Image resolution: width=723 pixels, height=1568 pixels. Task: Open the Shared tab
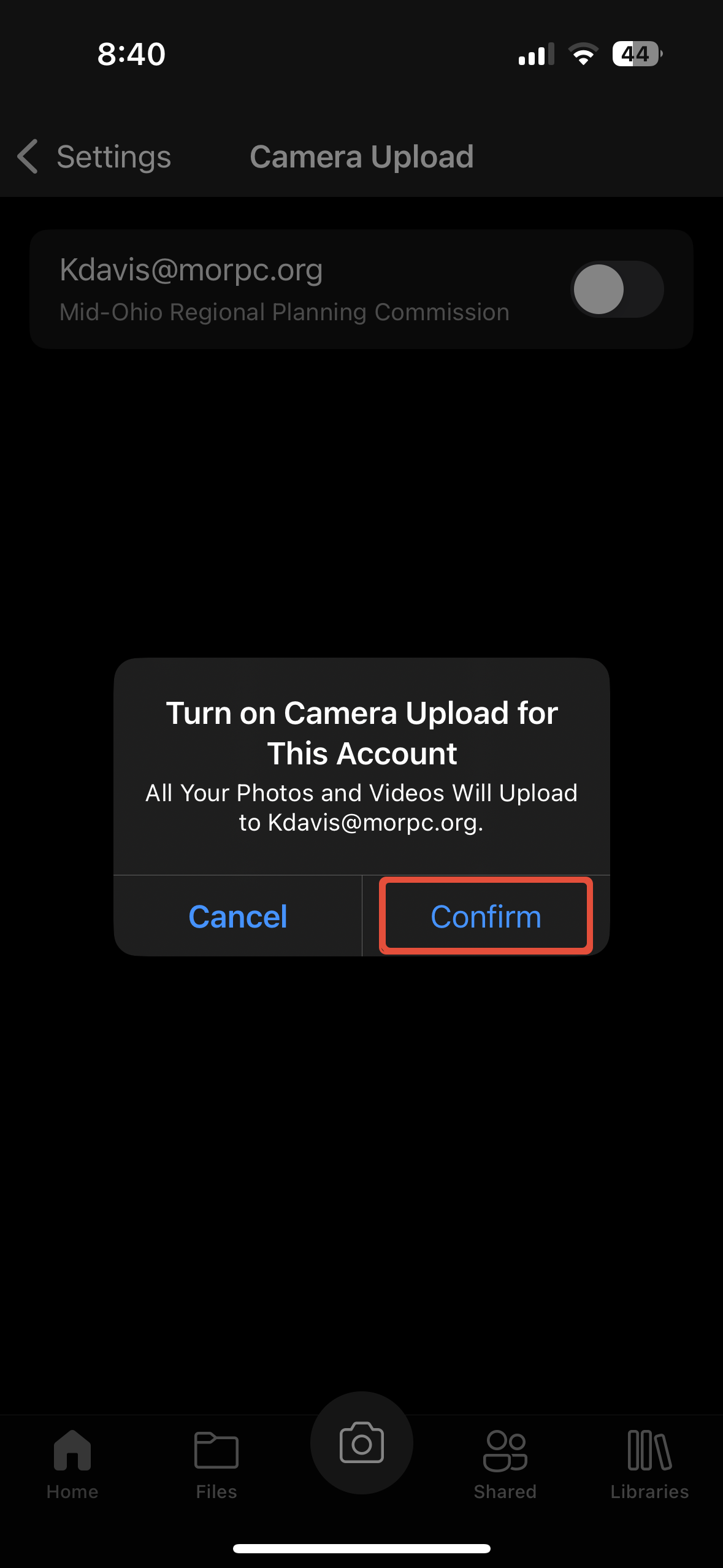pos(505,1464)
